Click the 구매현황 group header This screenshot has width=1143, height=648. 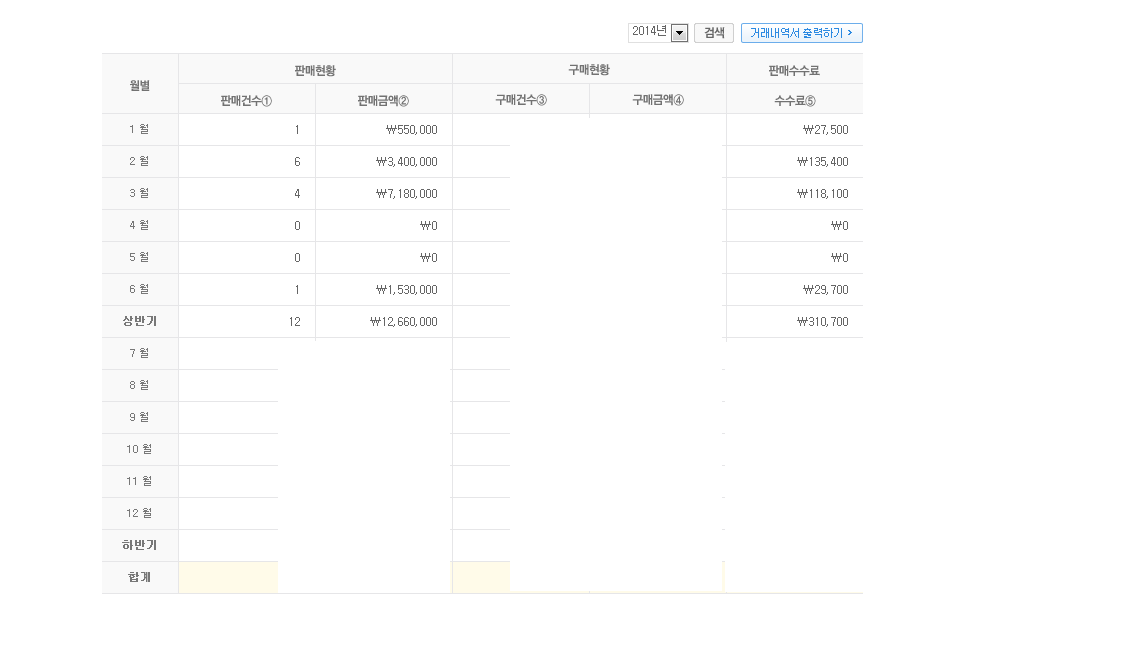pos(589,70)
